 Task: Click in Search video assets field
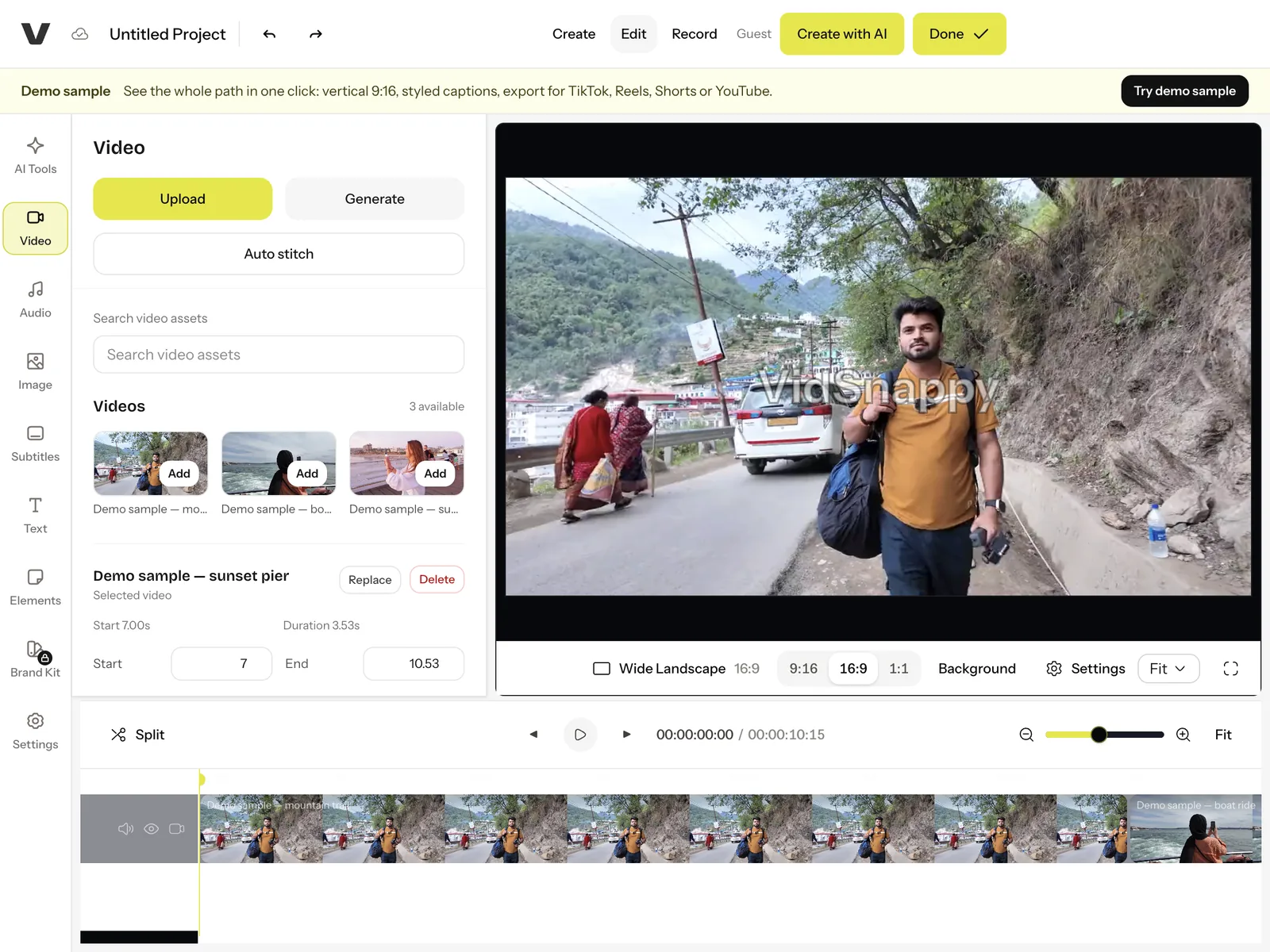[x=279, y=355]
